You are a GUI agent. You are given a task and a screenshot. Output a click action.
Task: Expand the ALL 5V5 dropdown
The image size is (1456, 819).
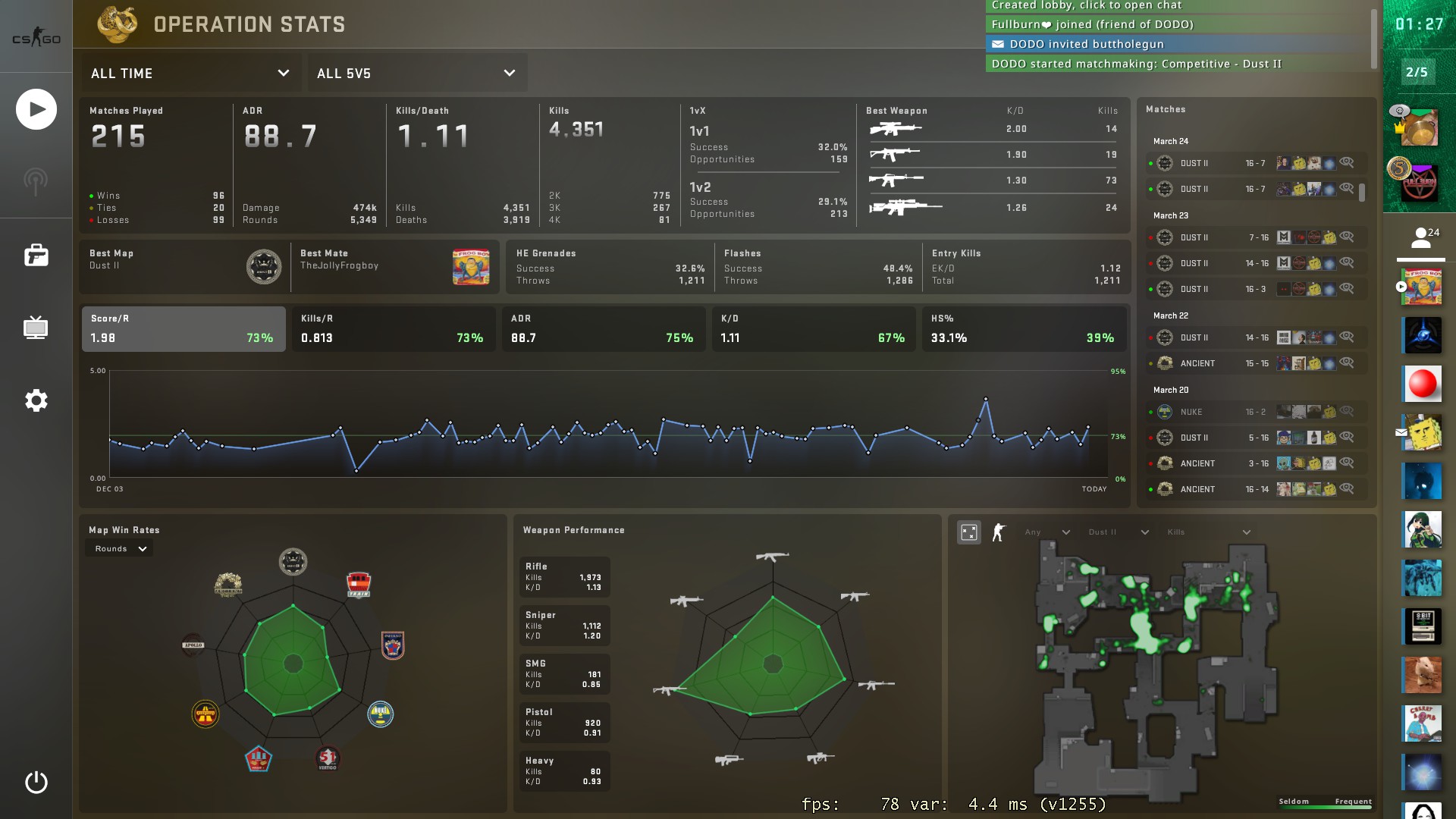click(416, 74)
